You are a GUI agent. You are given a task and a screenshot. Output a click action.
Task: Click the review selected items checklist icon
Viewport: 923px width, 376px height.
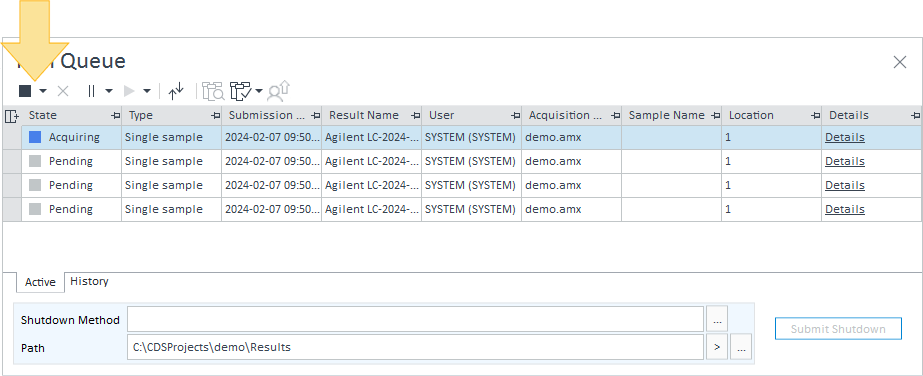click(241, 91)
